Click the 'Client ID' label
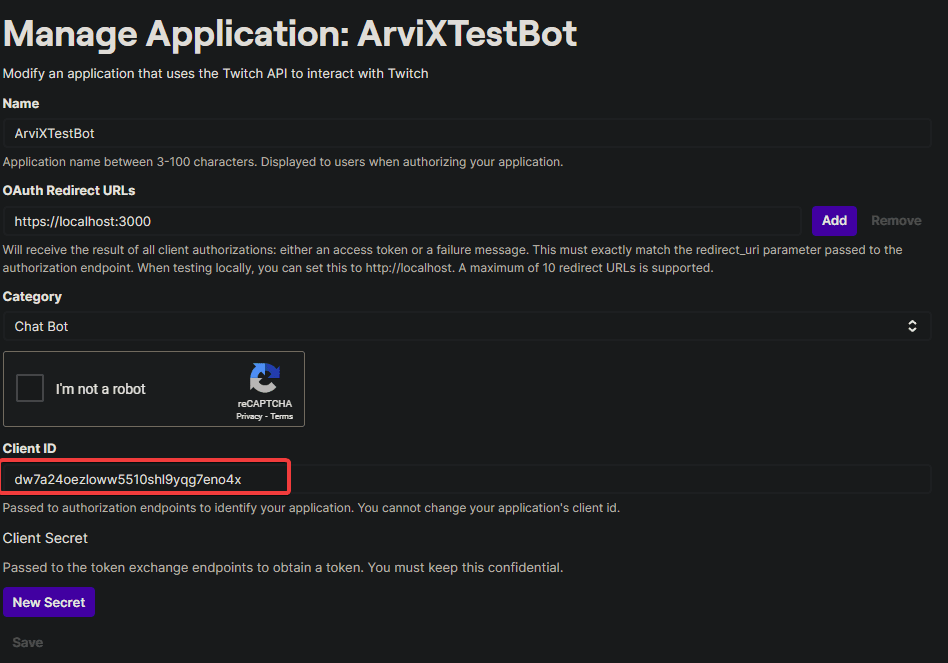948x663 pixels. tap(30, 448)
